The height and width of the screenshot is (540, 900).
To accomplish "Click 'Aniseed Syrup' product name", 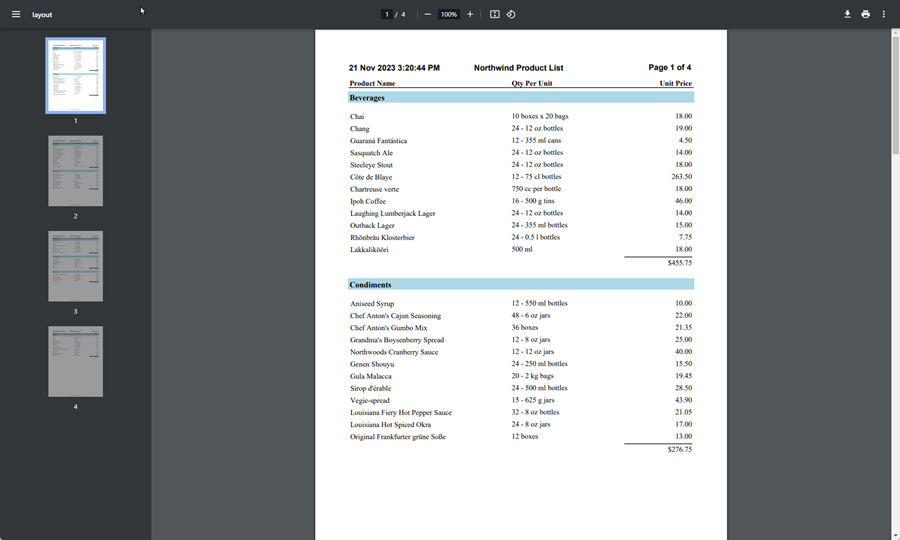I will pyautogui.click(x=372, y=304).
